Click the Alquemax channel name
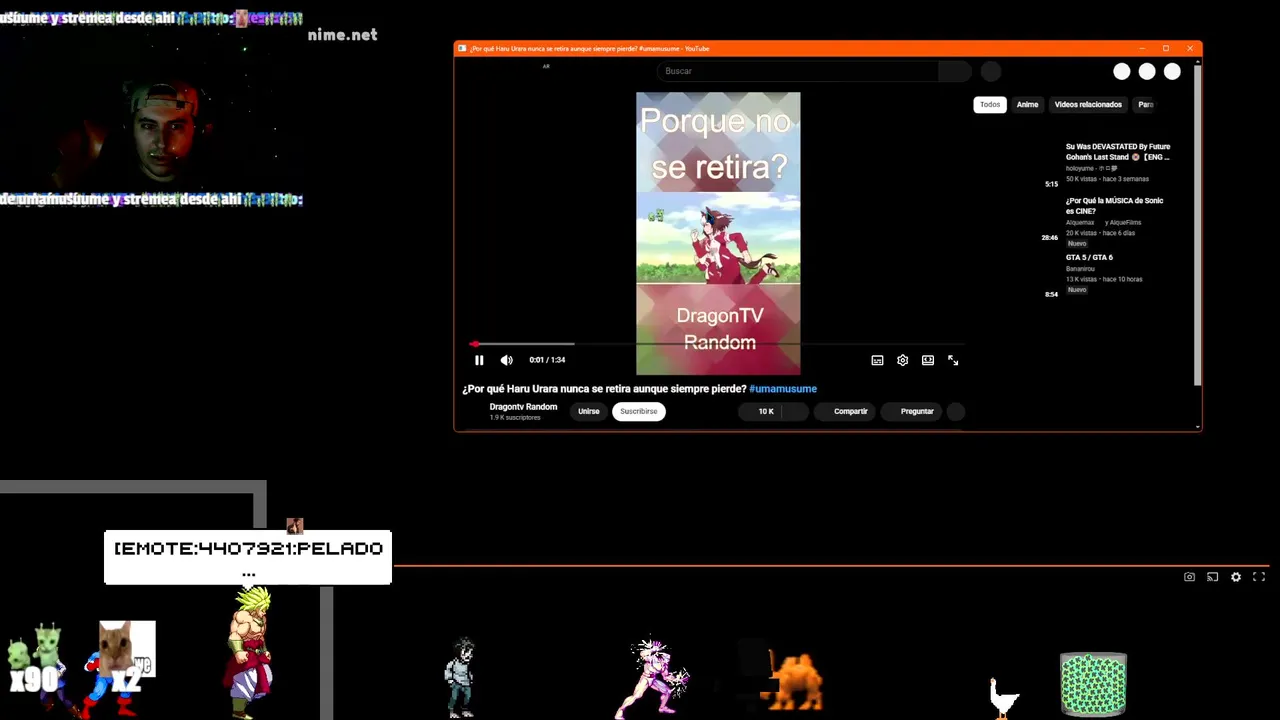The width and height of the screenshot is (1280, 720). [x=1080, y=222]
